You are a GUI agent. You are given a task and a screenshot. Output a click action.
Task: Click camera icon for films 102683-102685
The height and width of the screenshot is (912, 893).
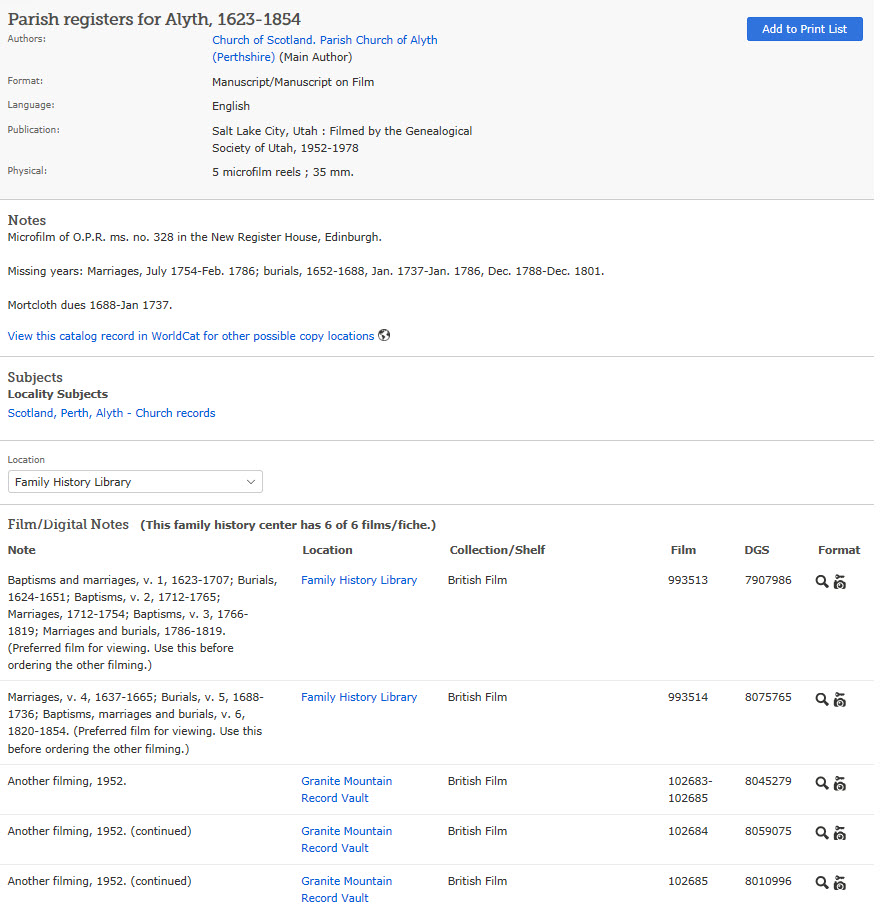click(x=839, y=783)
